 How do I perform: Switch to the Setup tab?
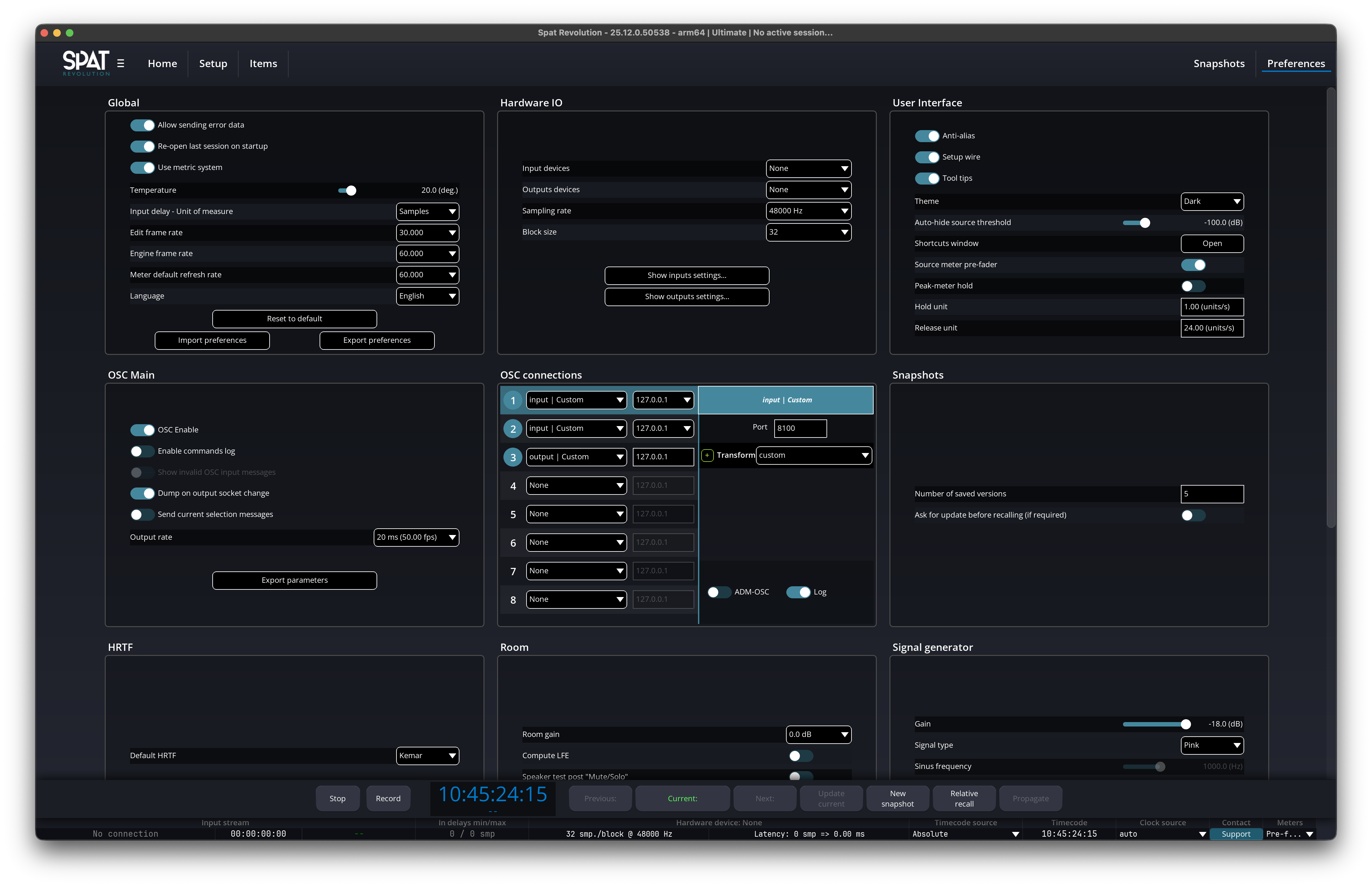click(x=213, y=63)
